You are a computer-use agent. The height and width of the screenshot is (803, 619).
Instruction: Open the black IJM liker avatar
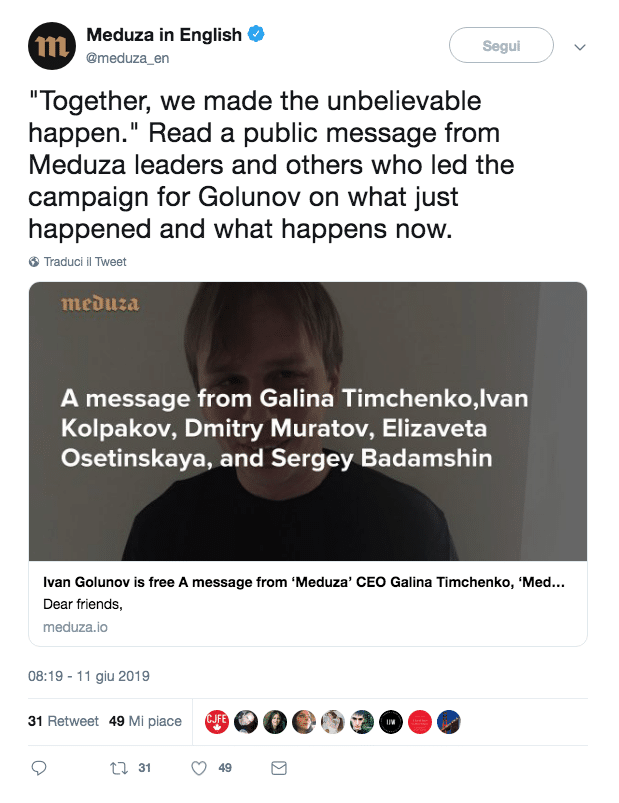(391, 721)
